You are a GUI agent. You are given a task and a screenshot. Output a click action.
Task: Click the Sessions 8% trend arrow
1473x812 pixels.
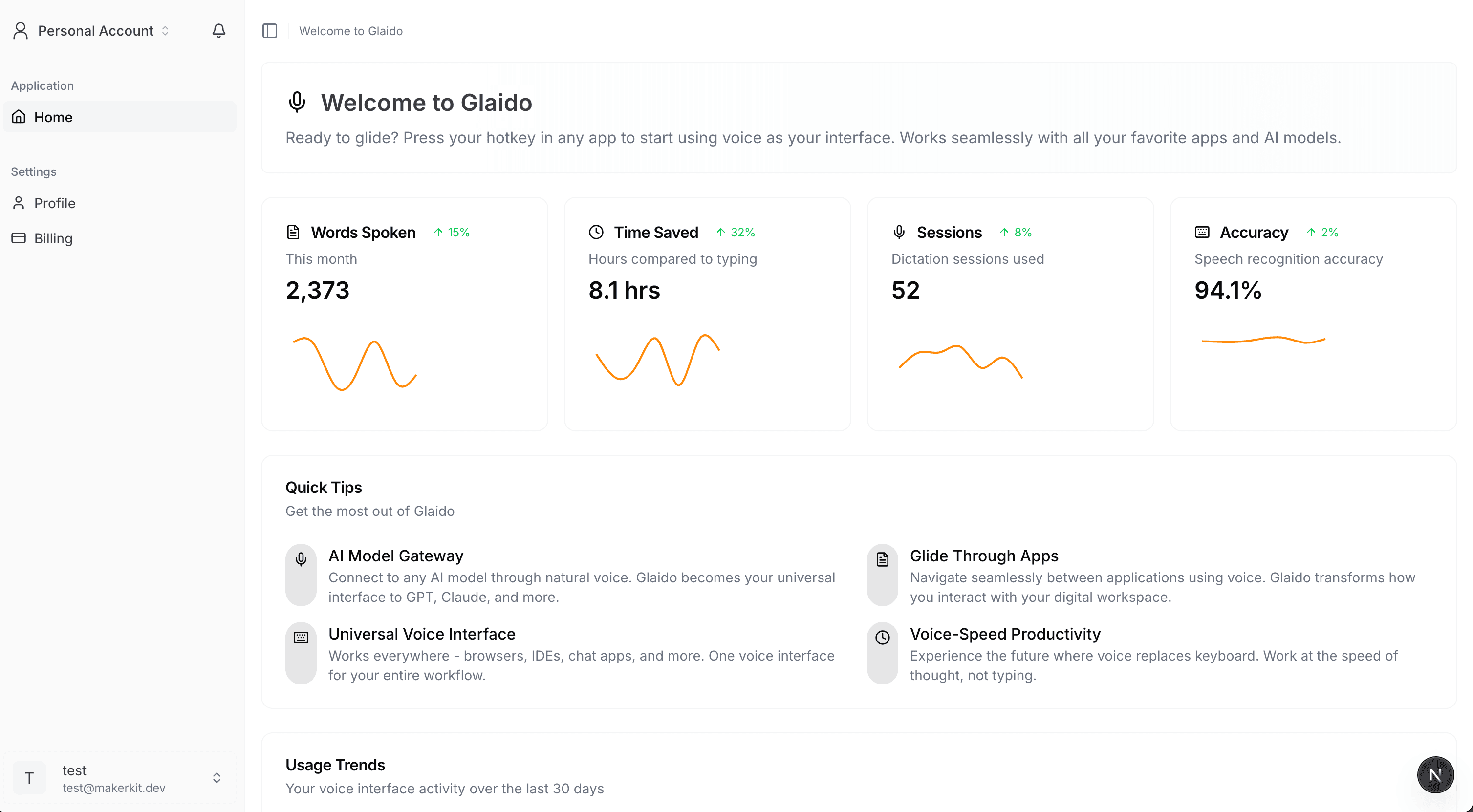click(x=1004, y=232)
